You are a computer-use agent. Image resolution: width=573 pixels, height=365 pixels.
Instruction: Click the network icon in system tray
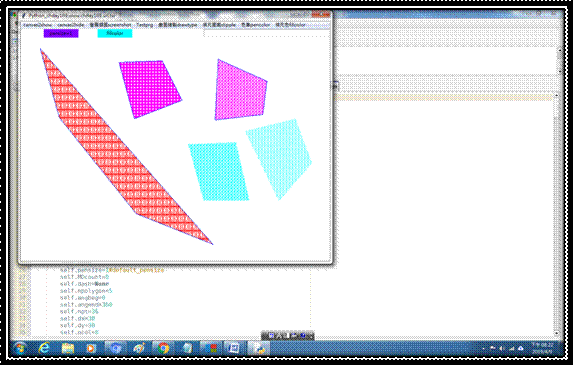point(512,349)
